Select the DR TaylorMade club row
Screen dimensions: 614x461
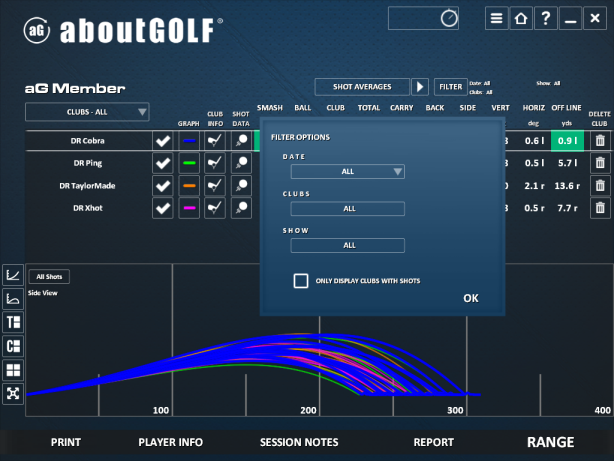pyautogui.click(x=88, y=186)
